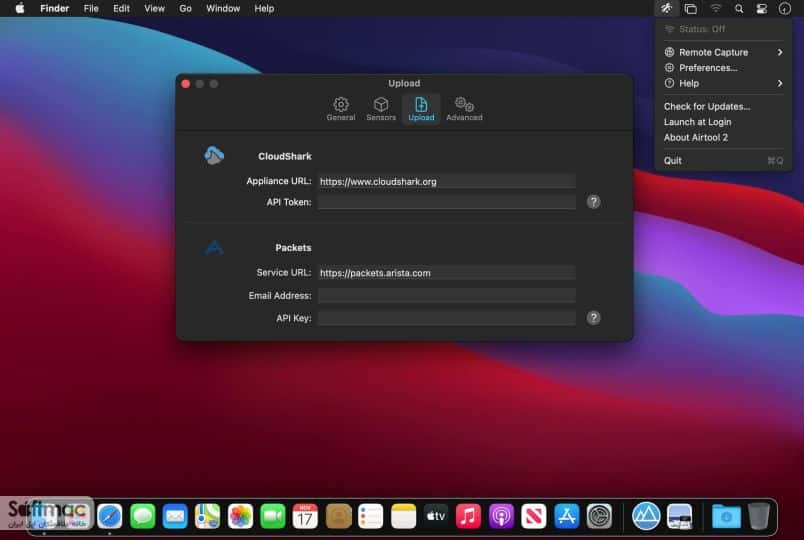Open the General preferences tab
Screen dimensions: 804x540
click(340, 109)
